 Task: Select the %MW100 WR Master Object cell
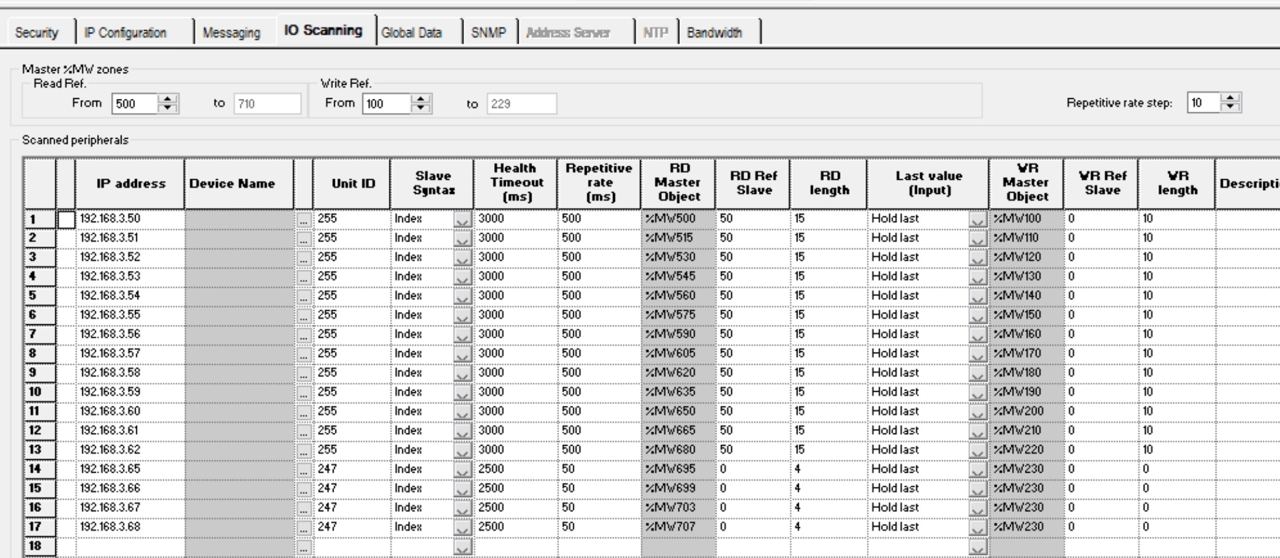click(x=1026, y=219)
